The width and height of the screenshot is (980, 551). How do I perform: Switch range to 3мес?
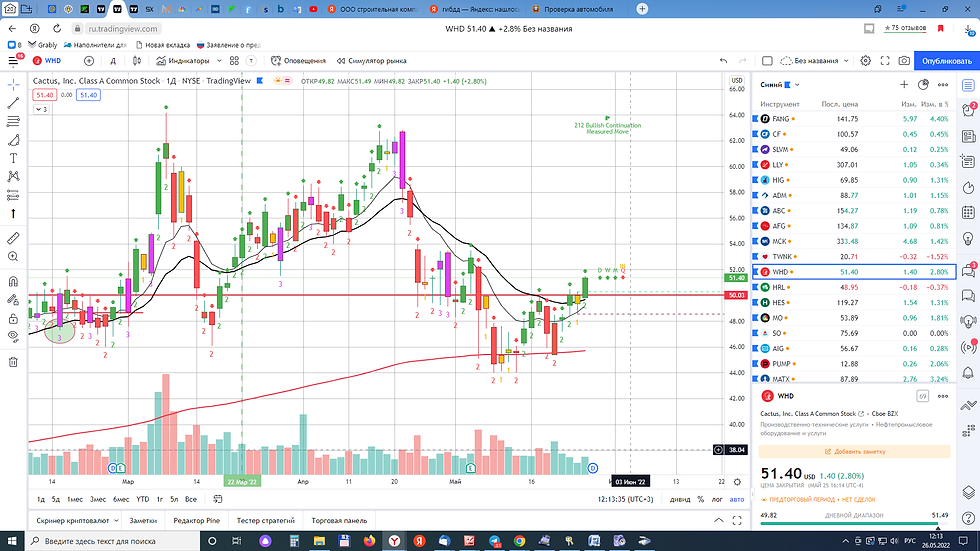pyautogui.click(x=98, y=499)
